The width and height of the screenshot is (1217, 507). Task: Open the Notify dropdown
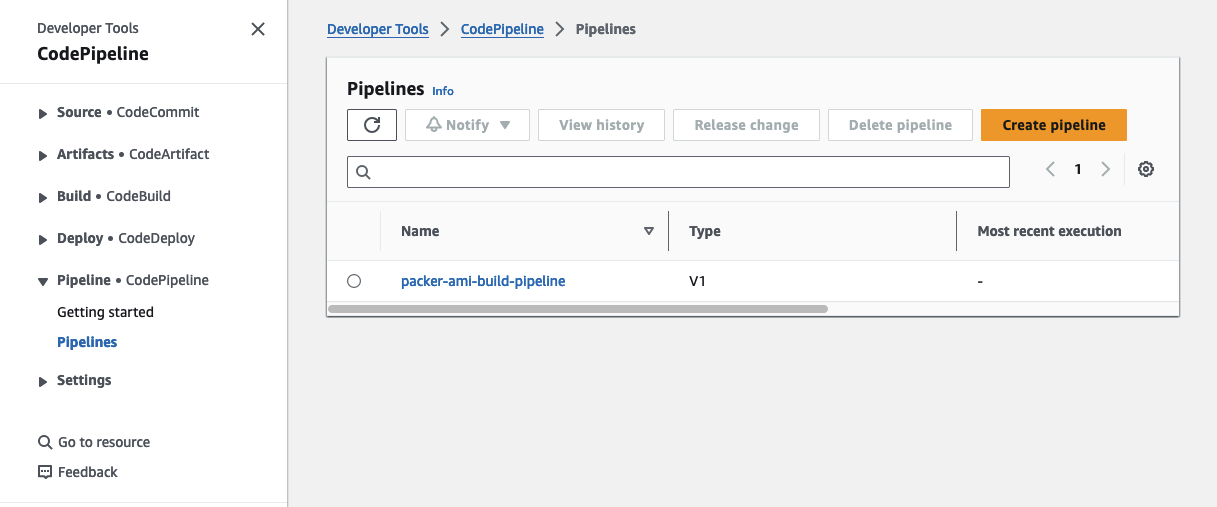point(467,125)
